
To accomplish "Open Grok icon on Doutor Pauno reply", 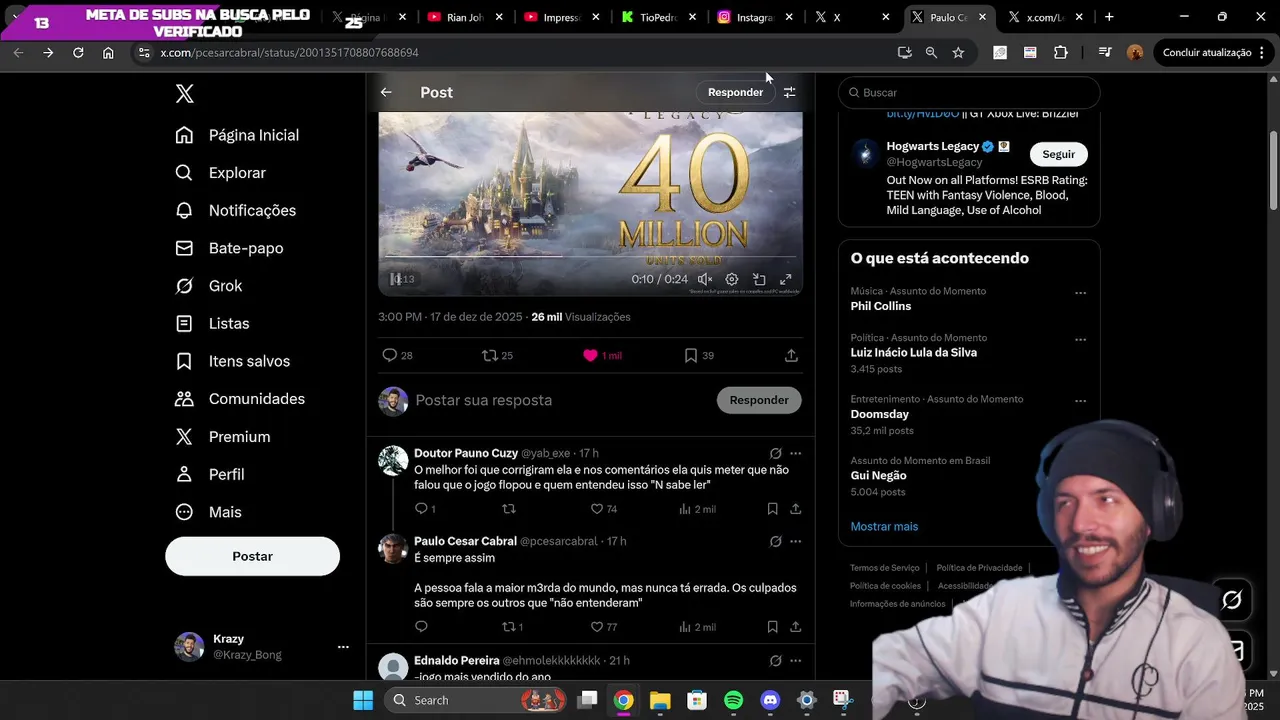I will tap(775, 453).
